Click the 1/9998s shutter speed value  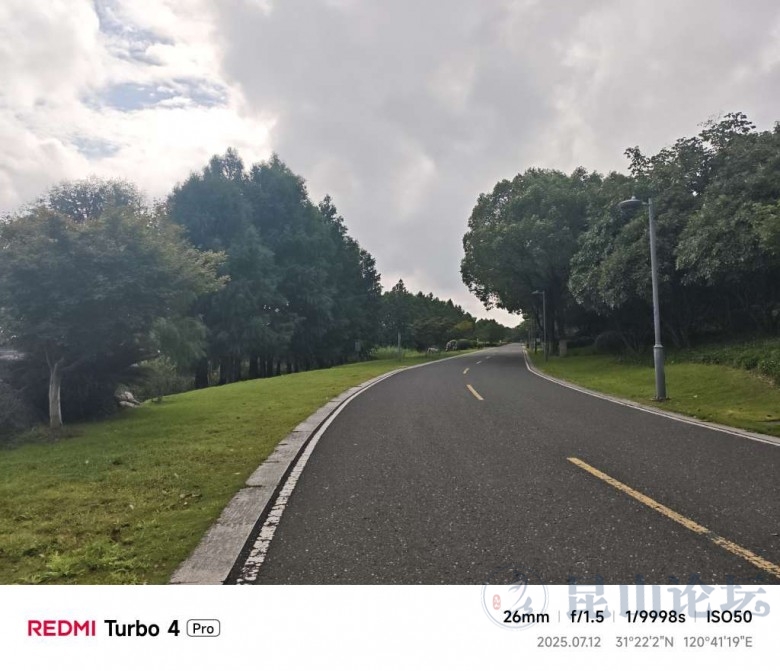(655, 617)
